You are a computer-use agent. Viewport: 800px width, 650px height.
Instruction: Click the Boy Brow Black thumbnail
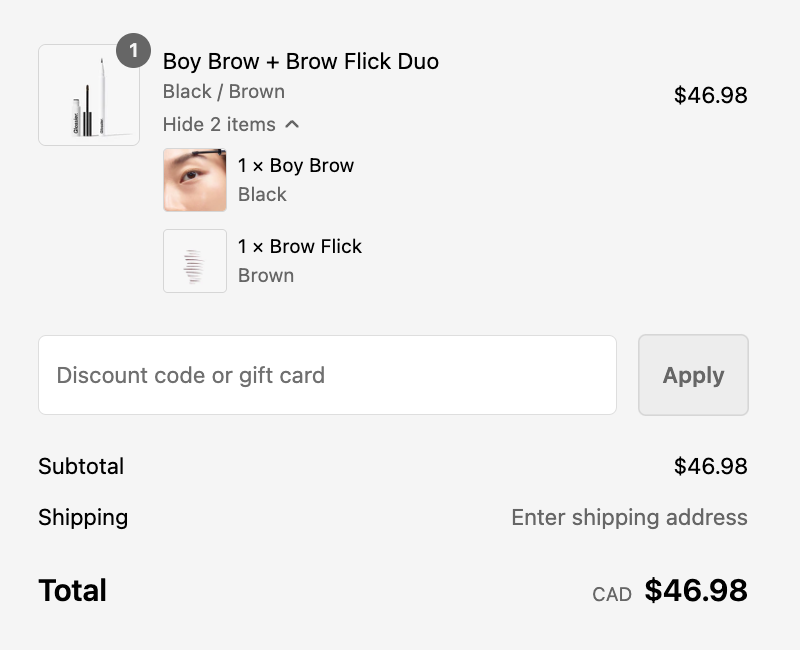coord(195,180)
